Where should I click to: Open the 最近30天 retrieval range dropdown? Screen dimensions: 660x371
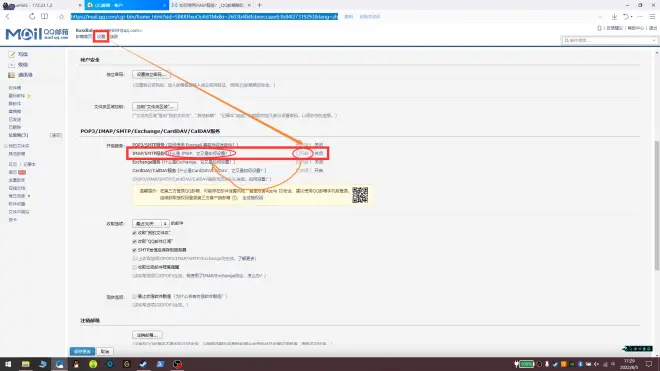pos(150,224)
